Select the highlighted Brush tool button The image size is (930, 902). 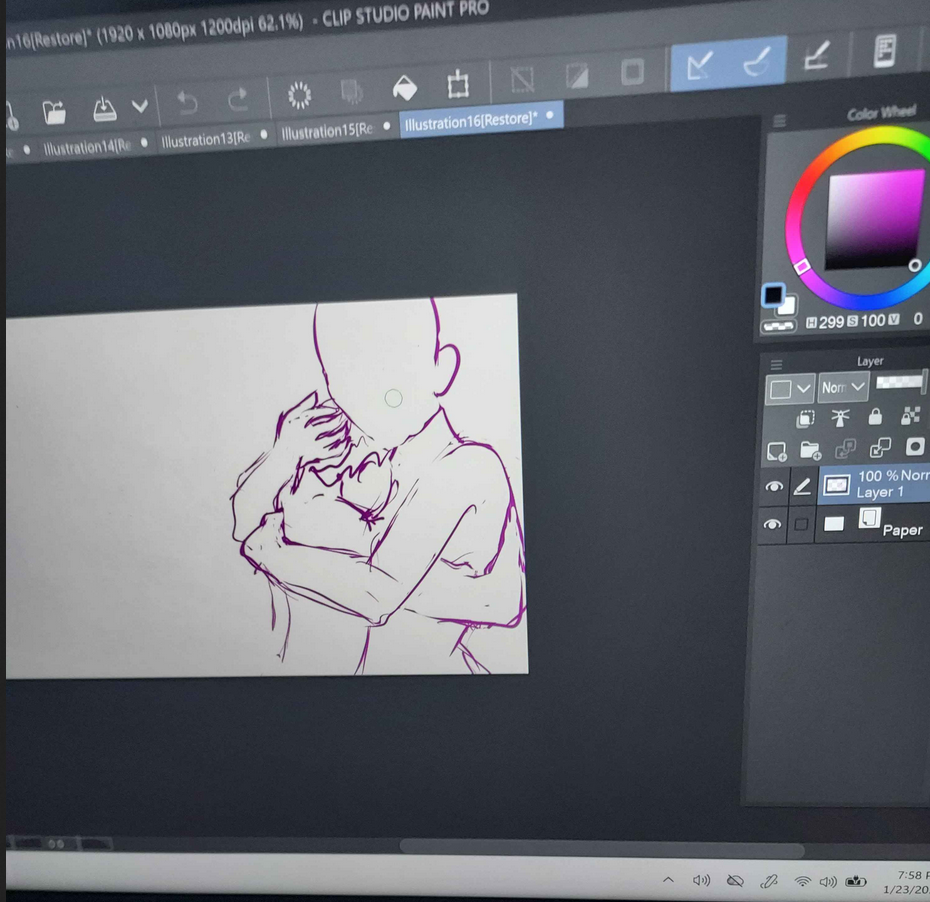click(x=757, y=63)
